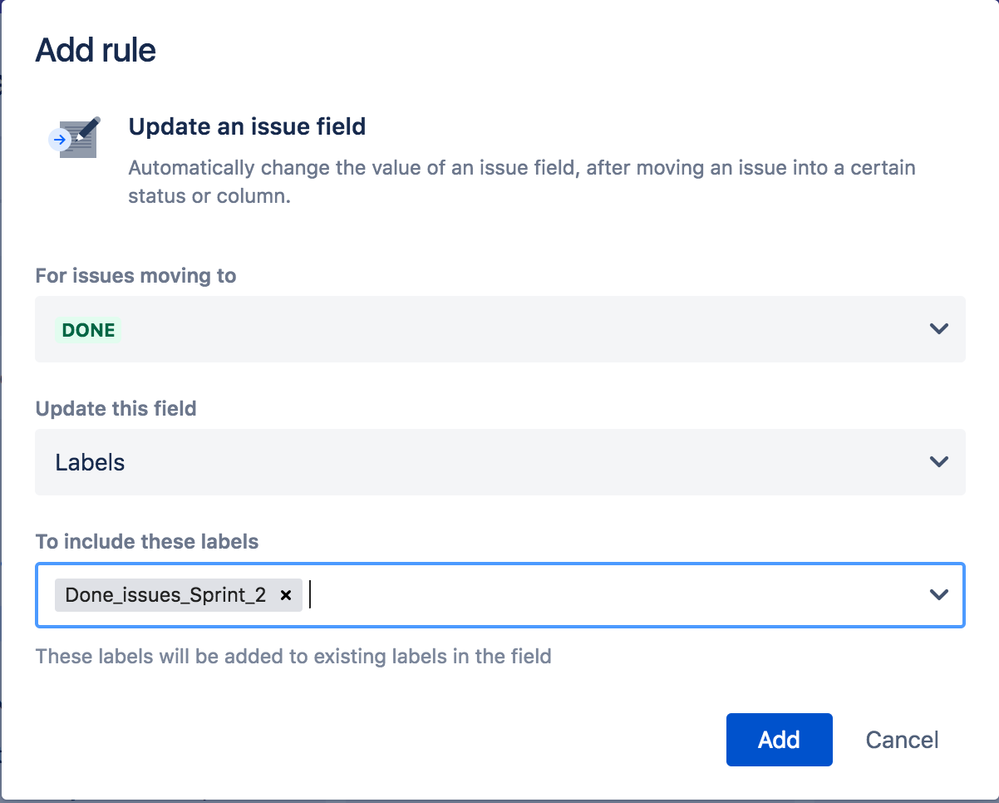This screenshot has width=999, height=803.
Task: Click the Automatically change the value description
Action: [522, 182]
